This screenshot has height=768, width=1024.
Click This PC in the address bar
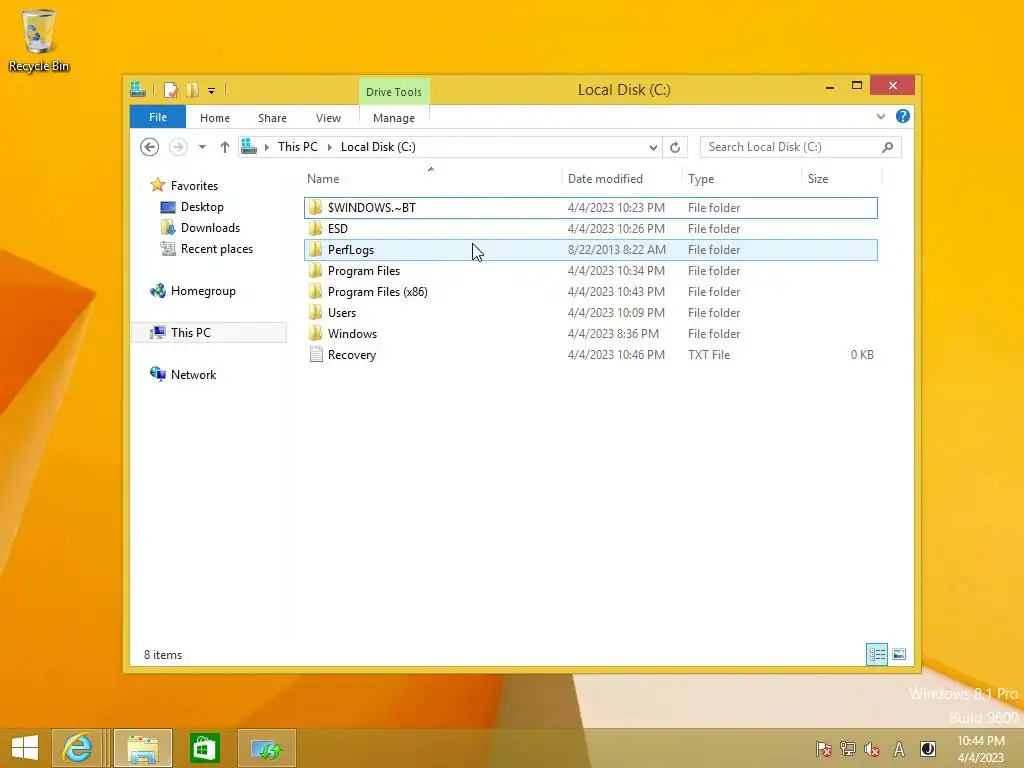pyautogui.click(x=298, y=147)
